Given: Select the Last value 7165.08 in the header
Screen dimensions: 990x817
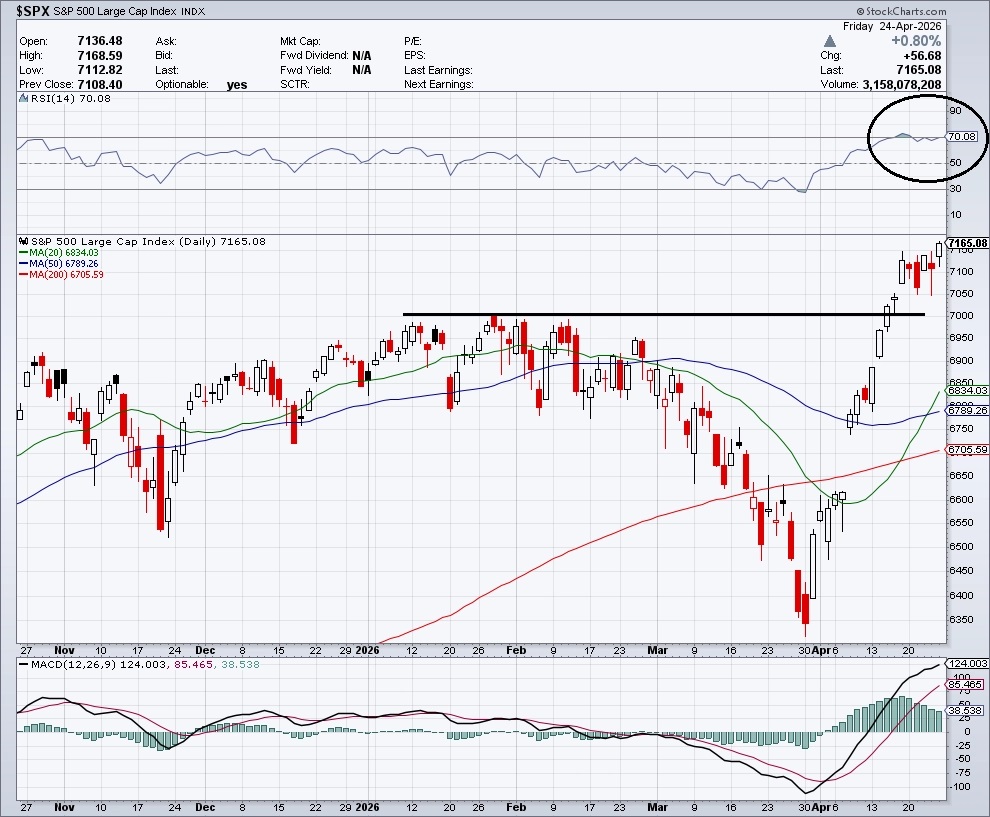Looking at the screenshot, I should pos(919,70).
